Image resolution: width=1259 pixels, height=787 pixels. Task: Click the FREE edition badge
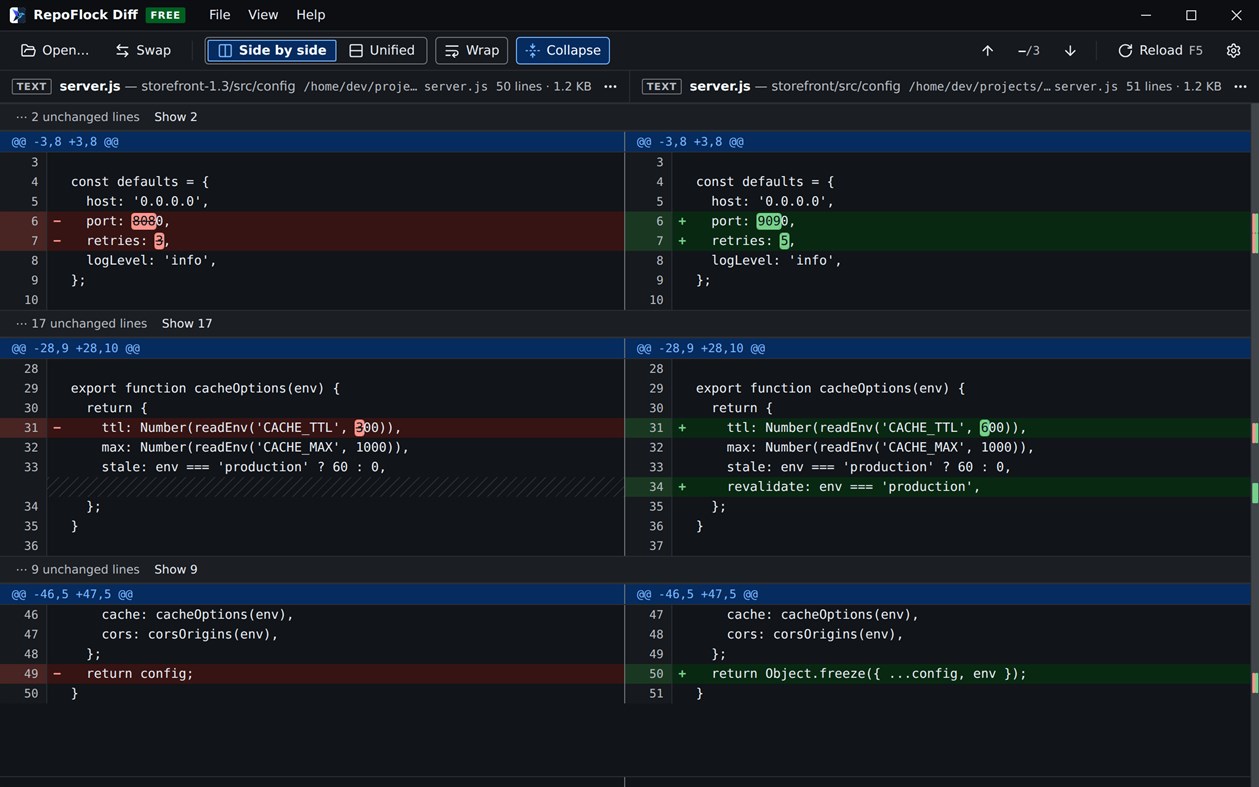pyautogui.click(x=165, y=15)
